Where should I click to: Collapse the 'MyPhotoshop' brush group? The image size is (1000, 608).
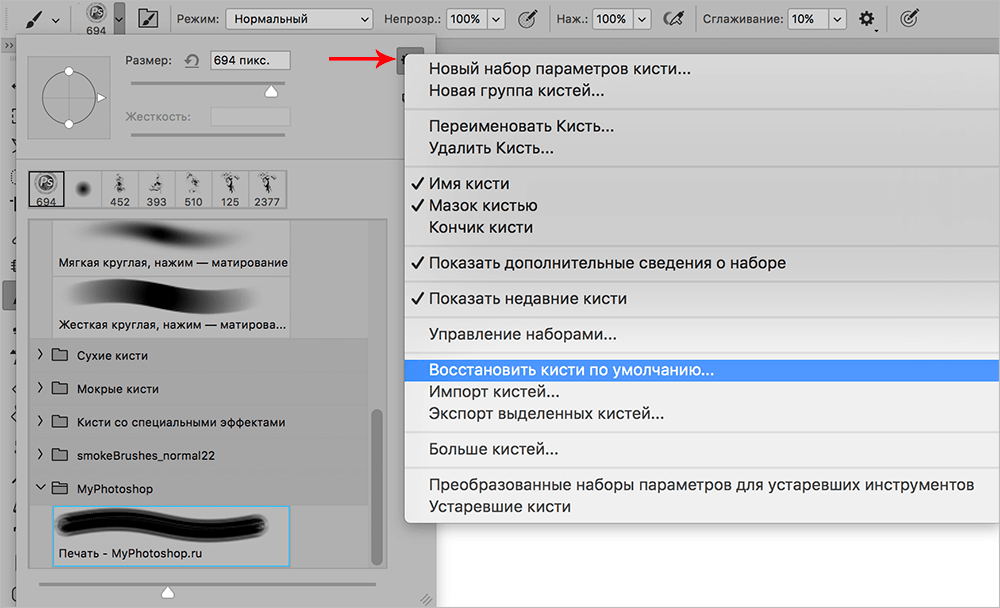point(41,488)
